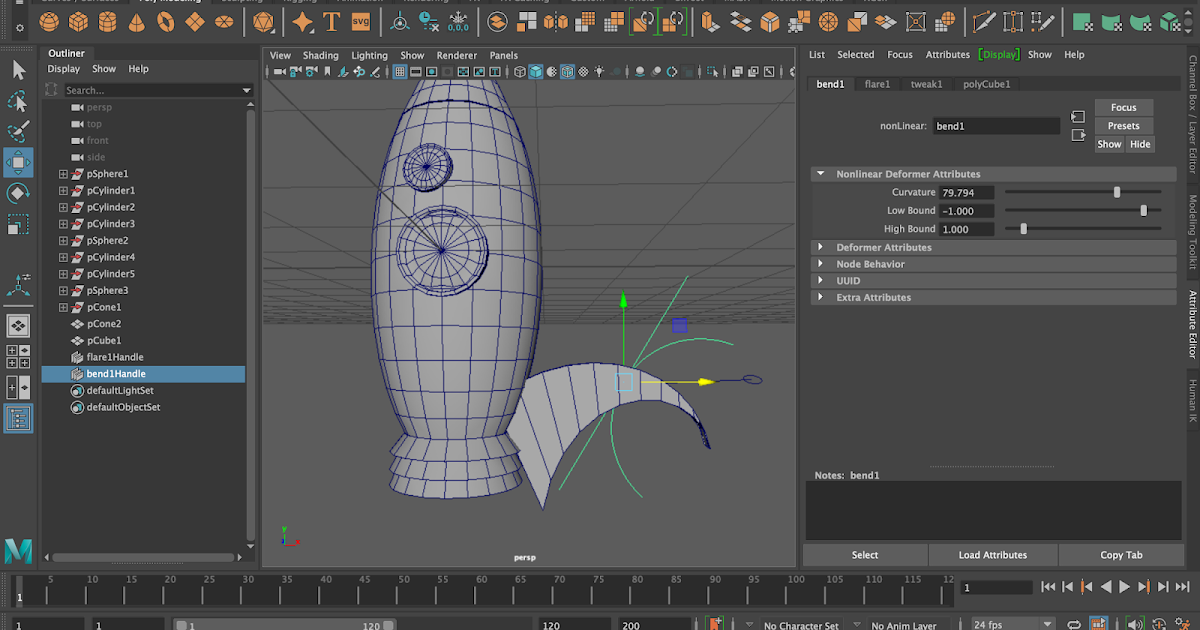
Task: Open the No Character Set dropdown at the bottom
Action: 800,623
